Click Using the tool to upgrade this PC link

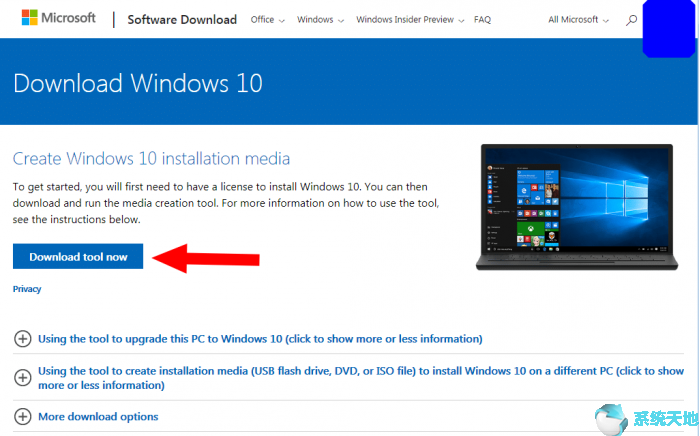260,339
